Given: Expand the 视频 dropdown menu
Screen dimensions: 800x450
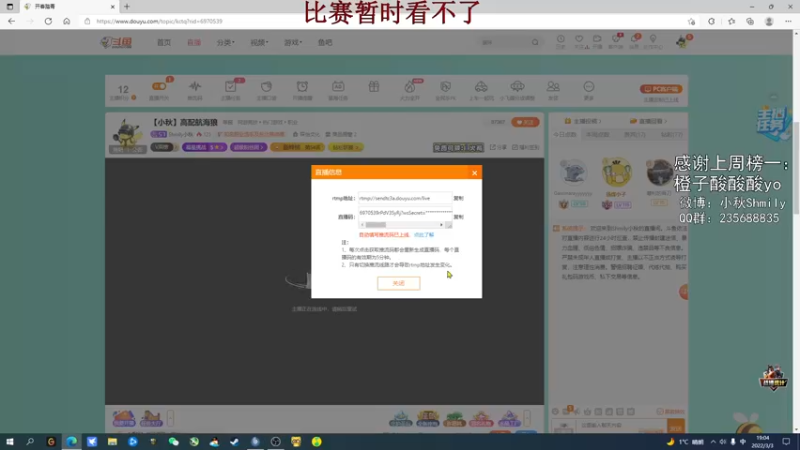Looking at the screenshot, I should [x=259, y=42].
